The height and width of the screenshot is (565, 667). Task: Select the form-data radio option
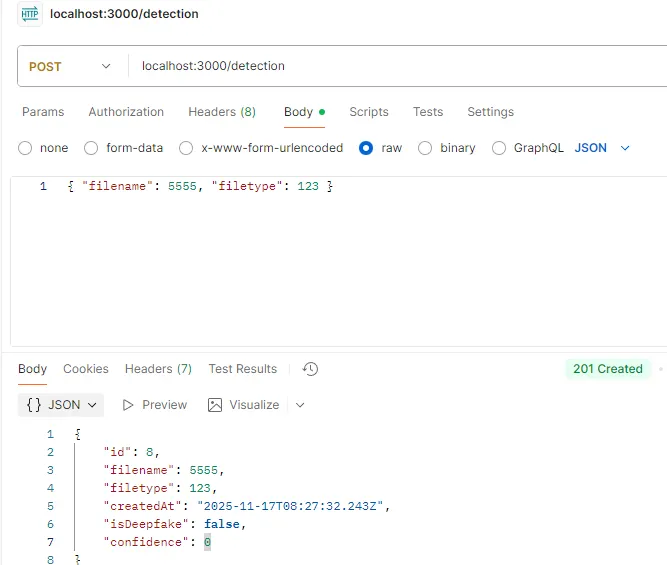[x=91, y=148]
